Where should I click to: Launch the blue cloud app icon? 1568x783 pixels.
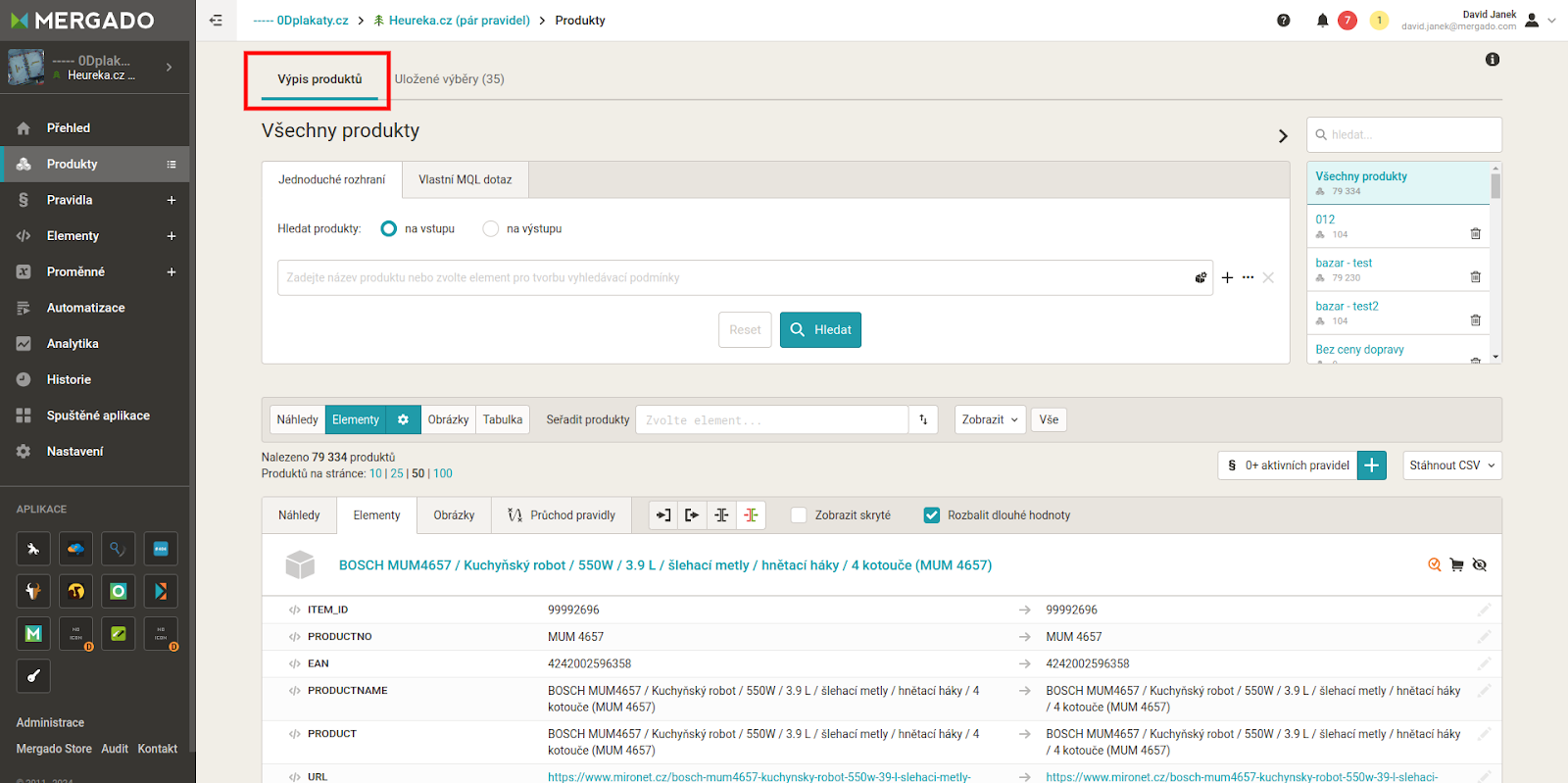point(75,549)
